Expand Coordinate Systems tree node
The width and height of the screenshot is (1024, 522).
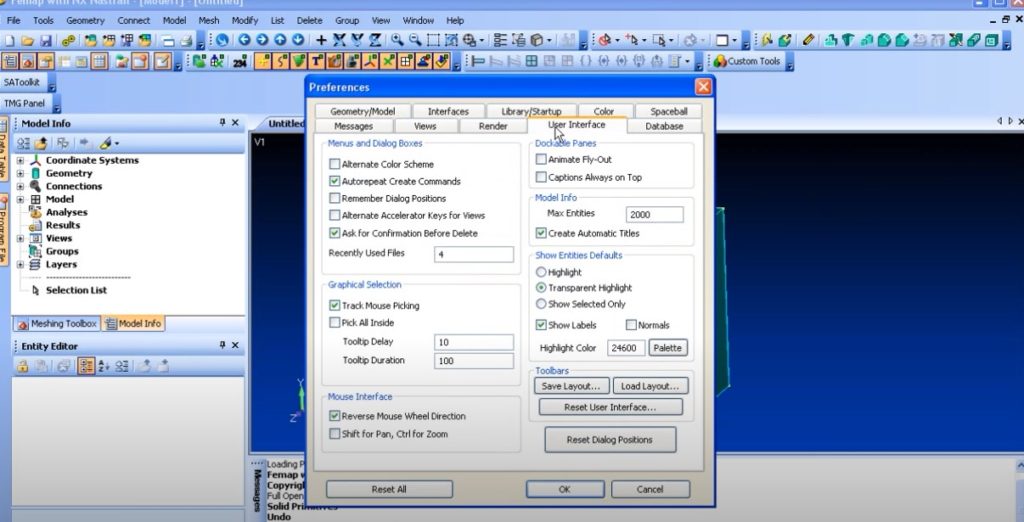click(20, 160)
